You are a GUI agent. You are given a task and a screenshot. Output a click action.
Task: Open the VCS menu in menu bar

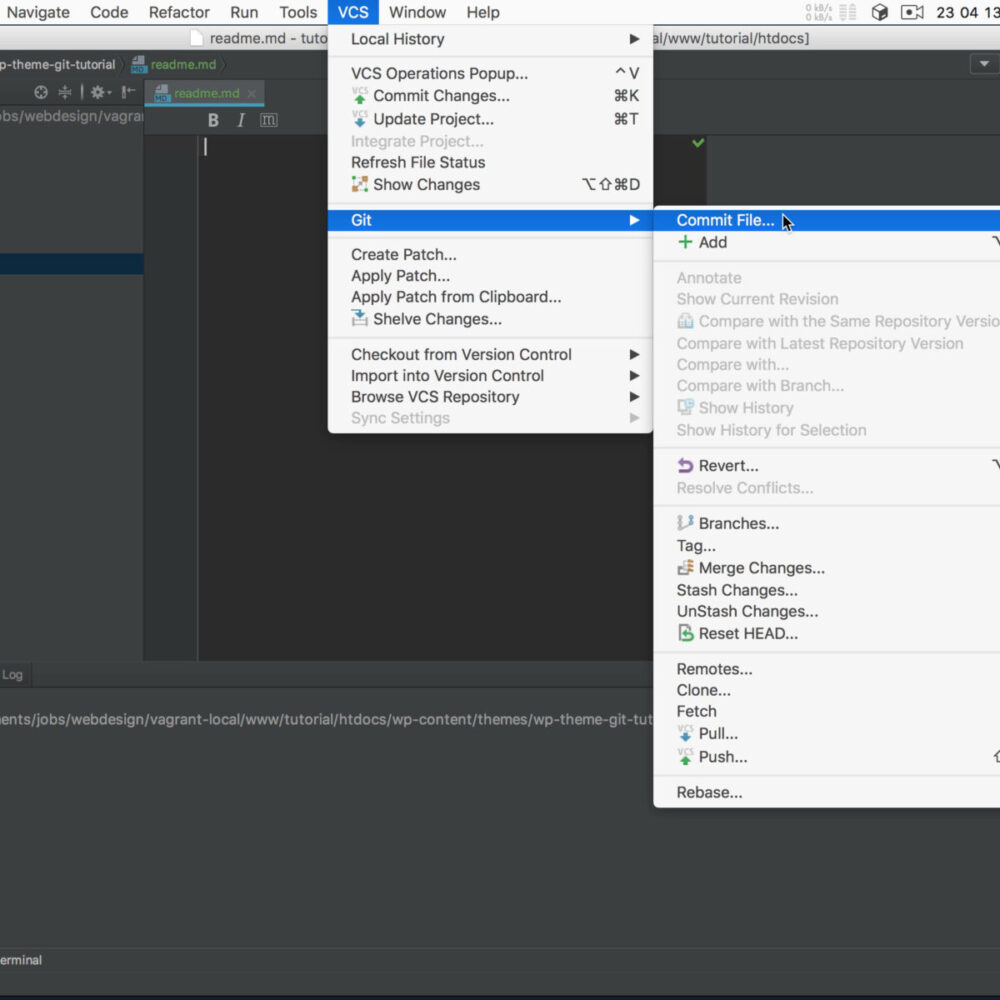click(353, 12)
